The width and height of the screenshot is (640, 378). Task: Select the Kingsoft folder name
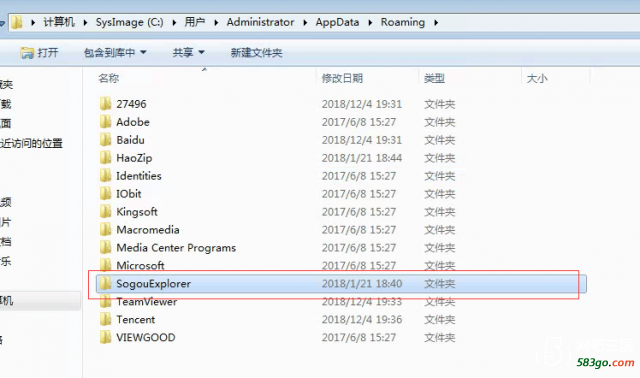coord(137,211)
